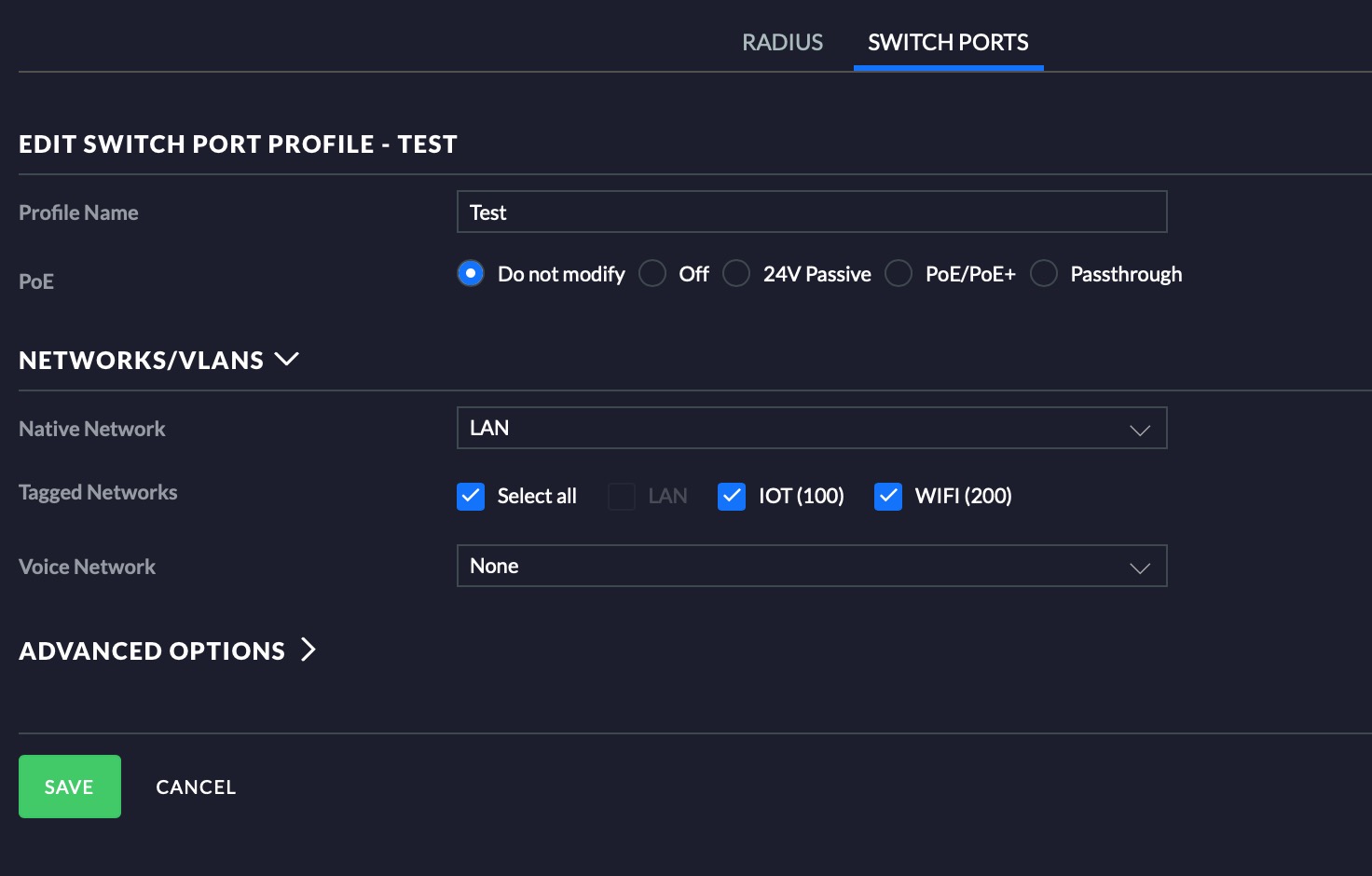Screen dimensions: 1372x876
Task: Select the Switch Ports tab
Action: (x=948, y=42)
